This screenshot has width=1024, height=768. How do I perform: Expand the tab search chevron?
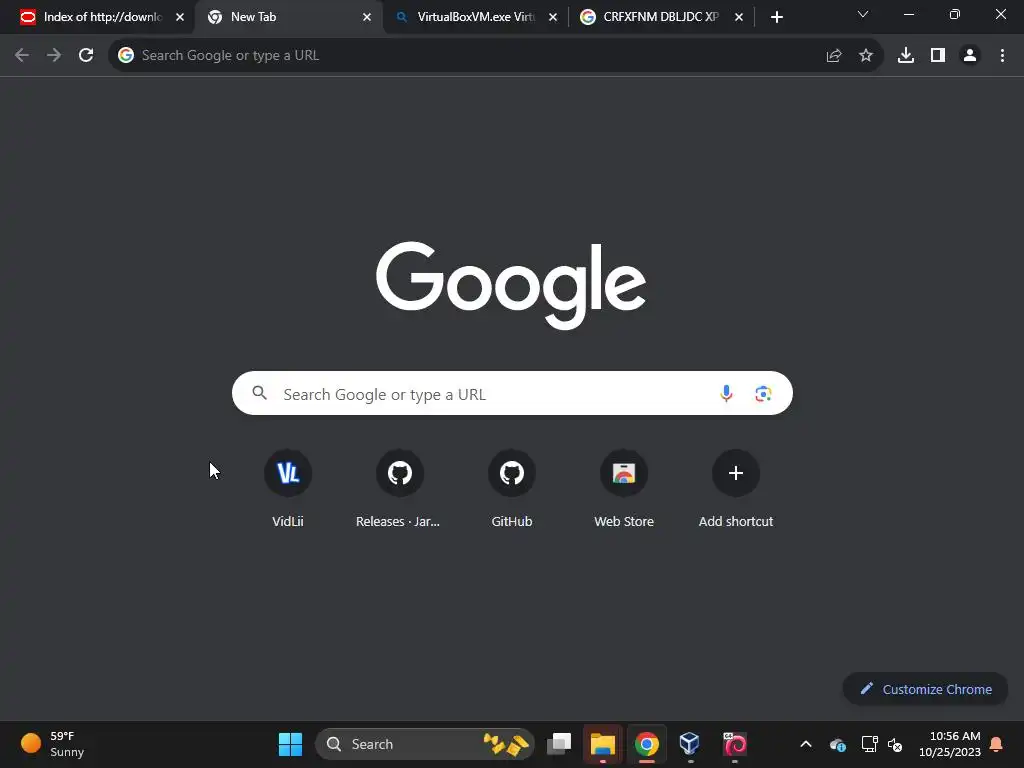(863, 14)
